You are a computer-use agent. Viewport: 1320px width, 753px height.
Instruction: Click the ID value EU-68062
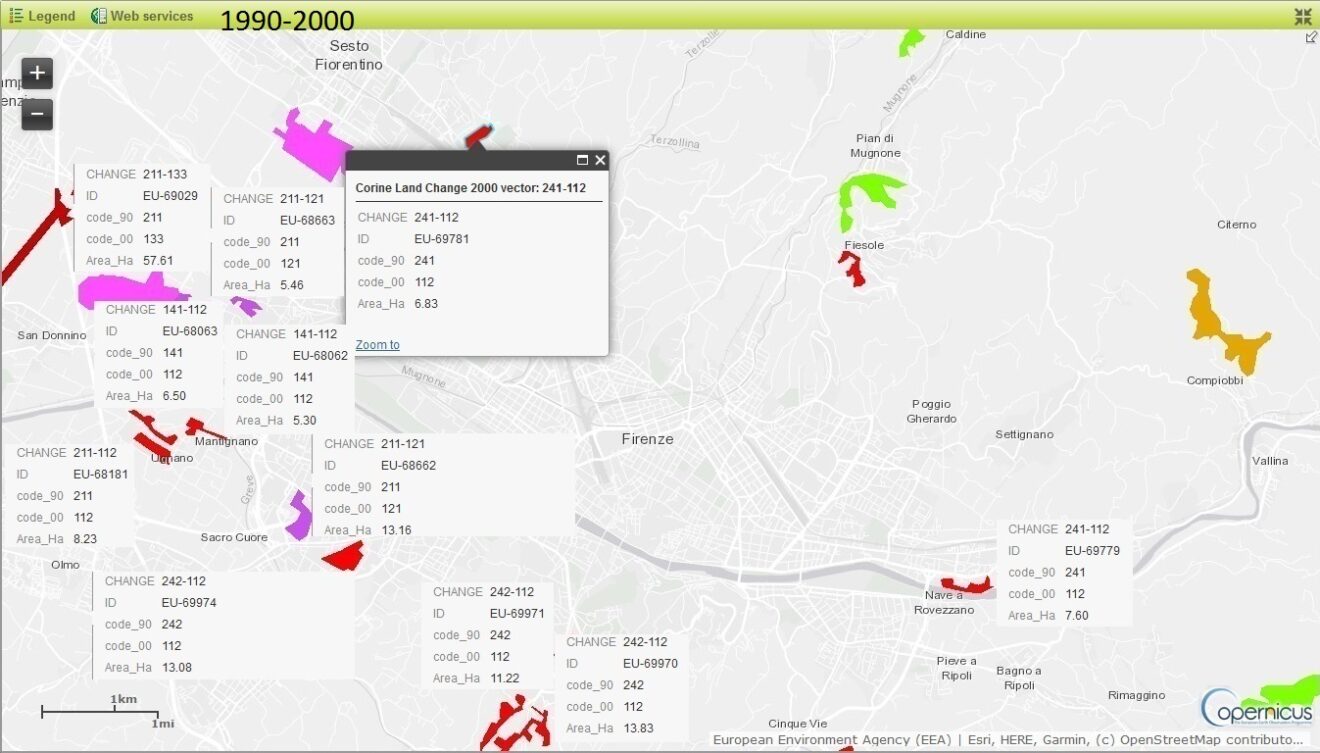point(321,355)
